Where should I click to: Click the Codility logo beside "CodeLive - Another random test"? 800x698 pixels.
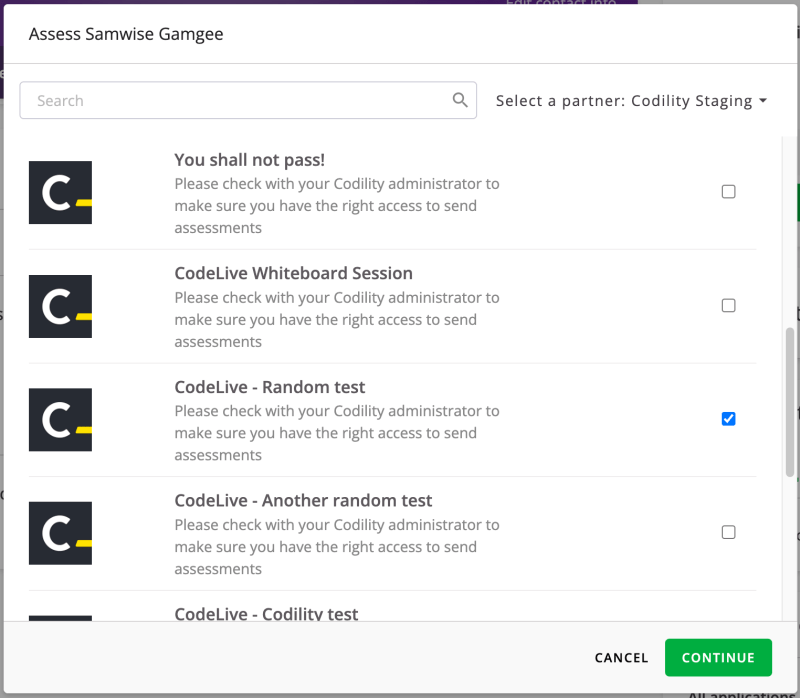click(60, 533)
